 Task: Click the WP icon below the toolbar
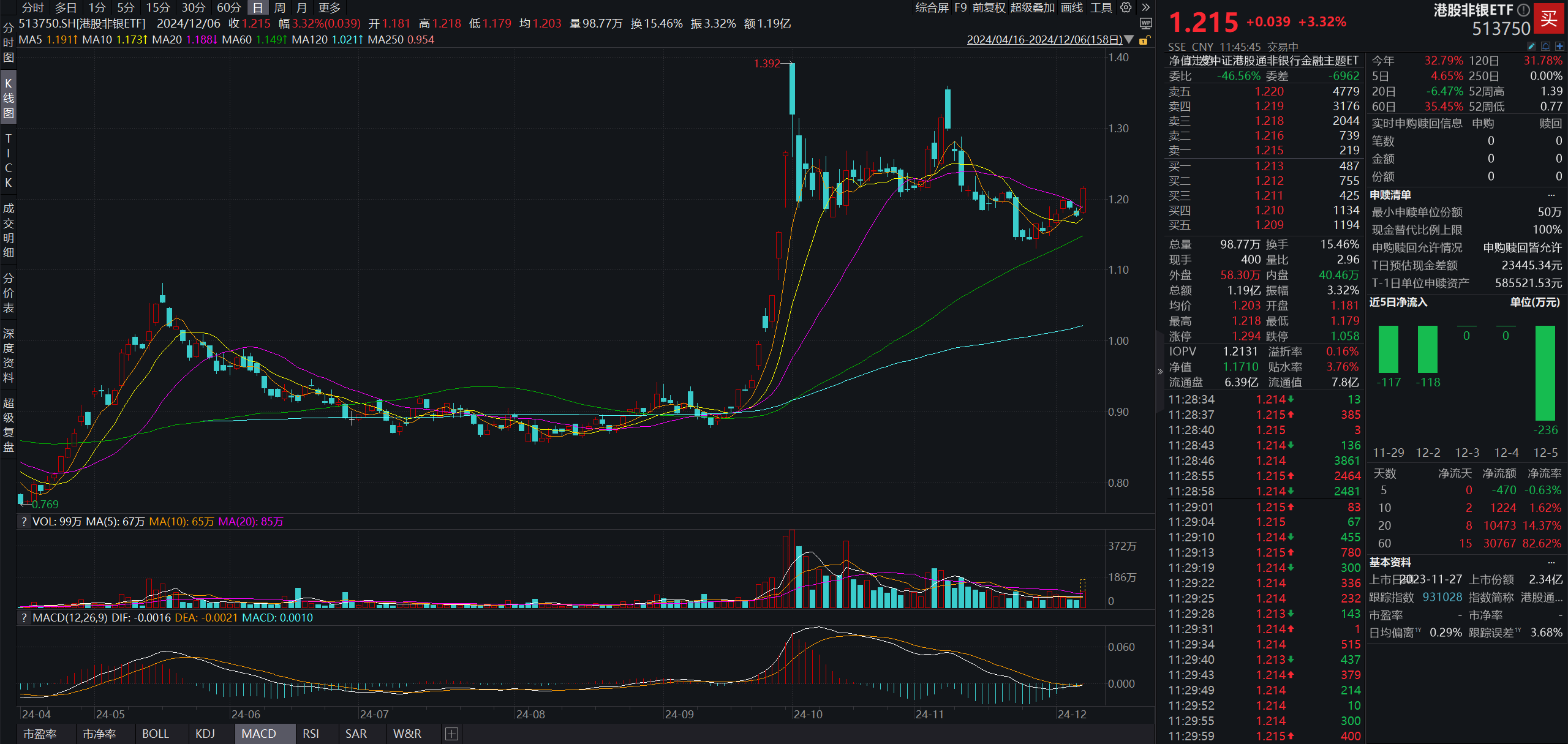coord(1146,23)
